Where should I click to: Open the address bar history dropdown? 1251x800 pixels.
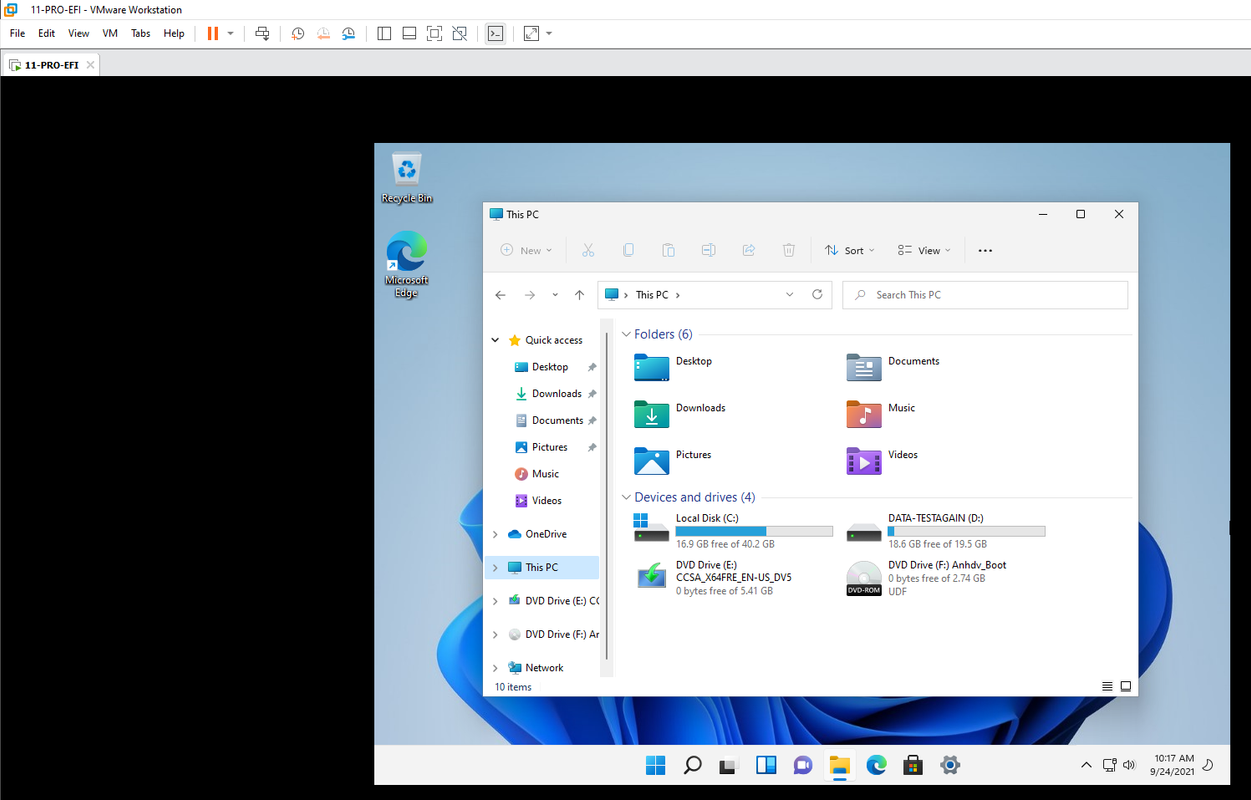click(x=790, y=295)
